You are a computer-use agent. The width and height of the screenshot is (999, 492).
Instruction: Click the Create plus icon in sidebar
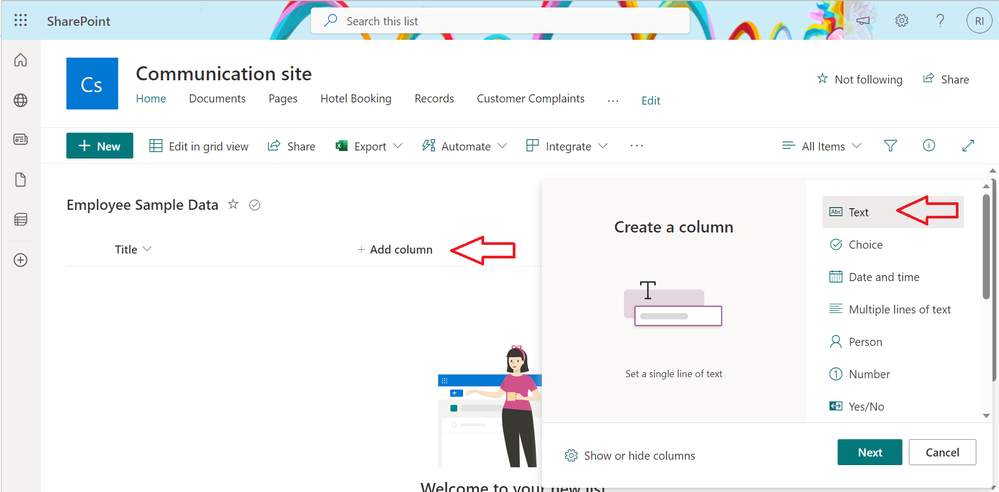coord(20,260)
